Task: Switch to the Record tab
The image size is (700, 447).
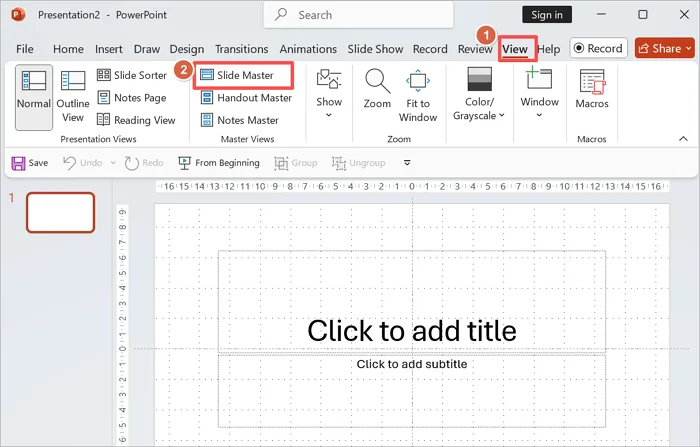Action: pos(430,49)
